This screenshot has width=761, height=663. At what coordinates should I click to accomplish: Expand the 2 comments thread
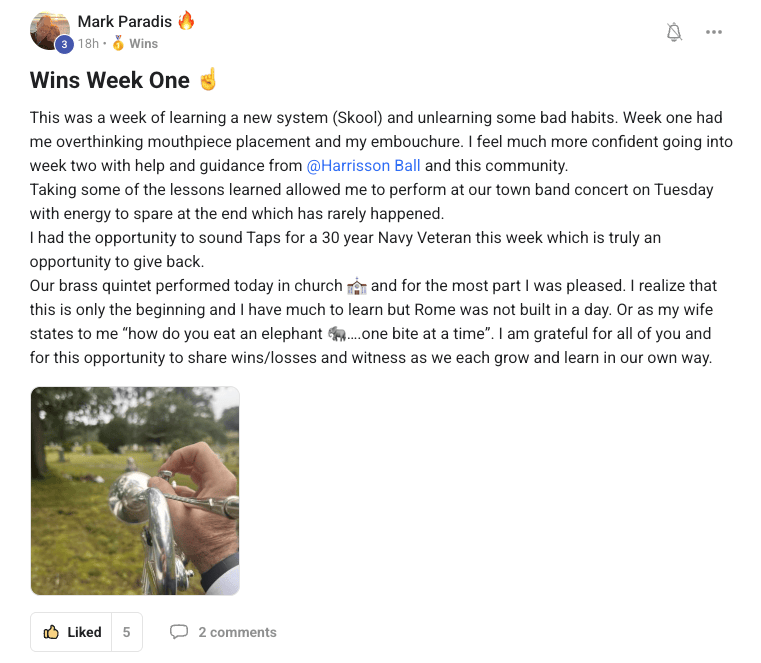[x=237, y=632]
